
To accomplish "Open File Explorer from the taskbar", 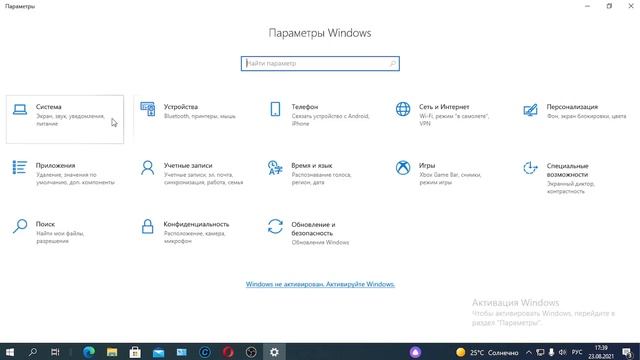I will (x=112, y=352).
